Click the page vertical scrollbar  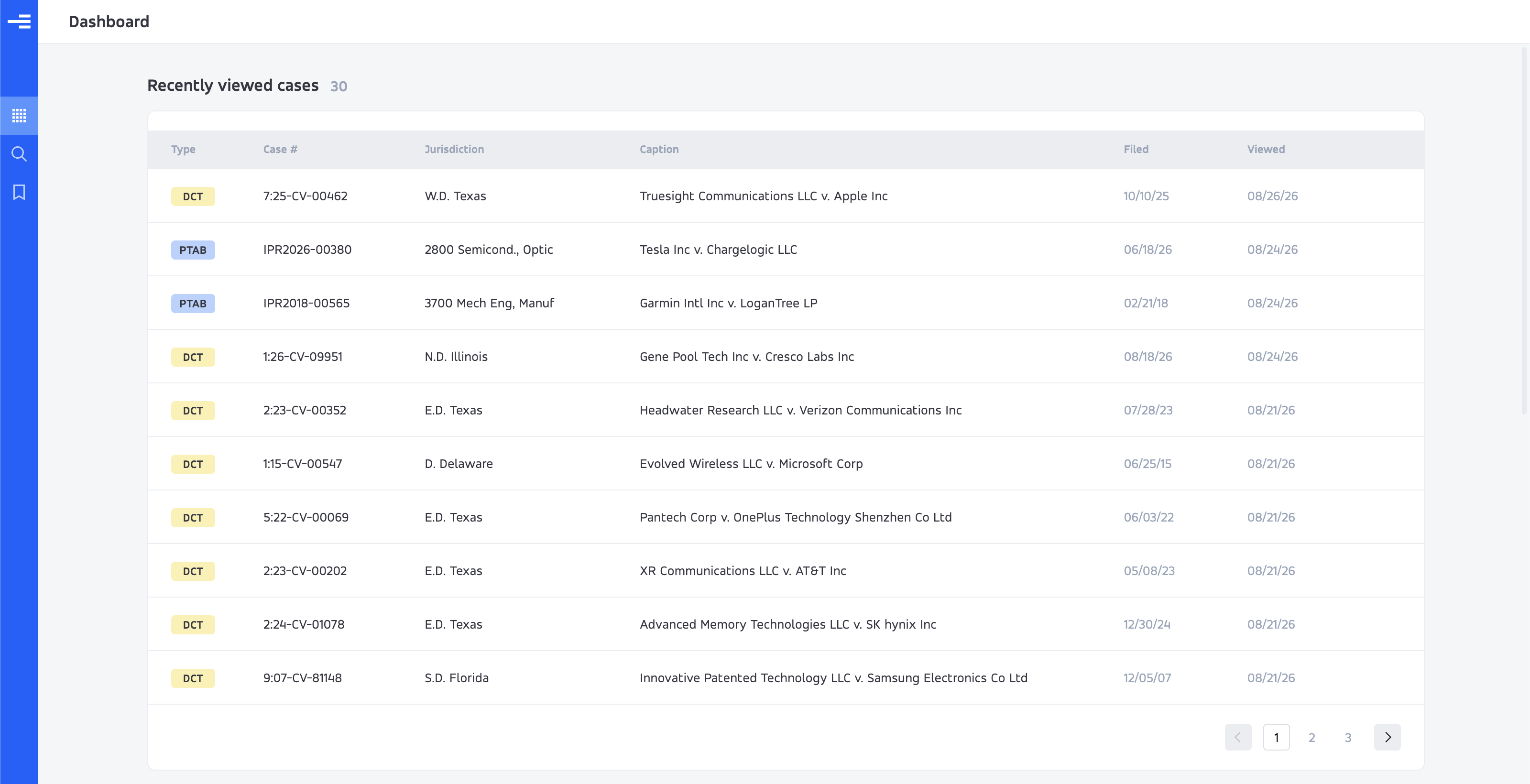point(1524,232)
